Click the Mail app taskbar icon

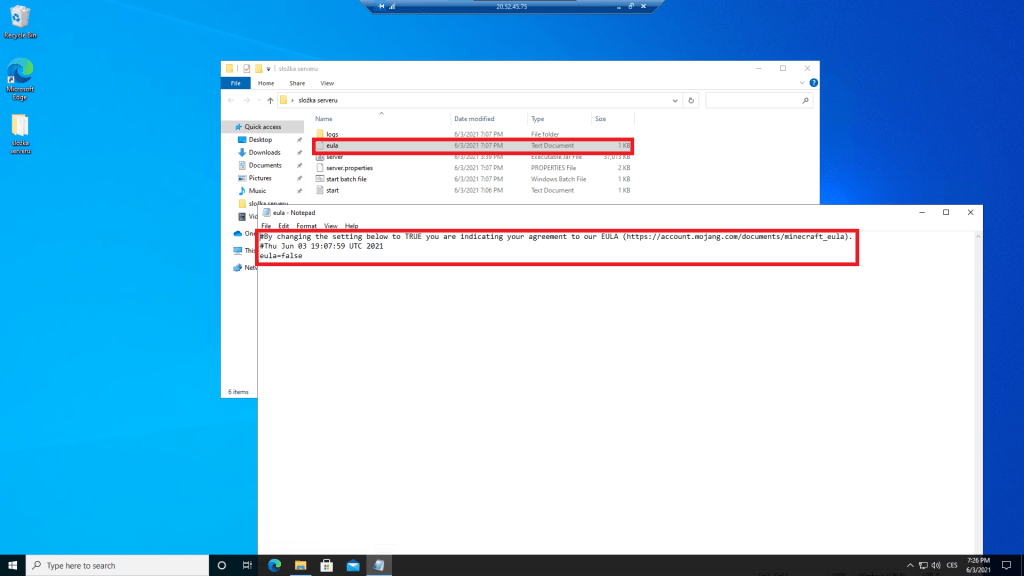click(352, 565)
